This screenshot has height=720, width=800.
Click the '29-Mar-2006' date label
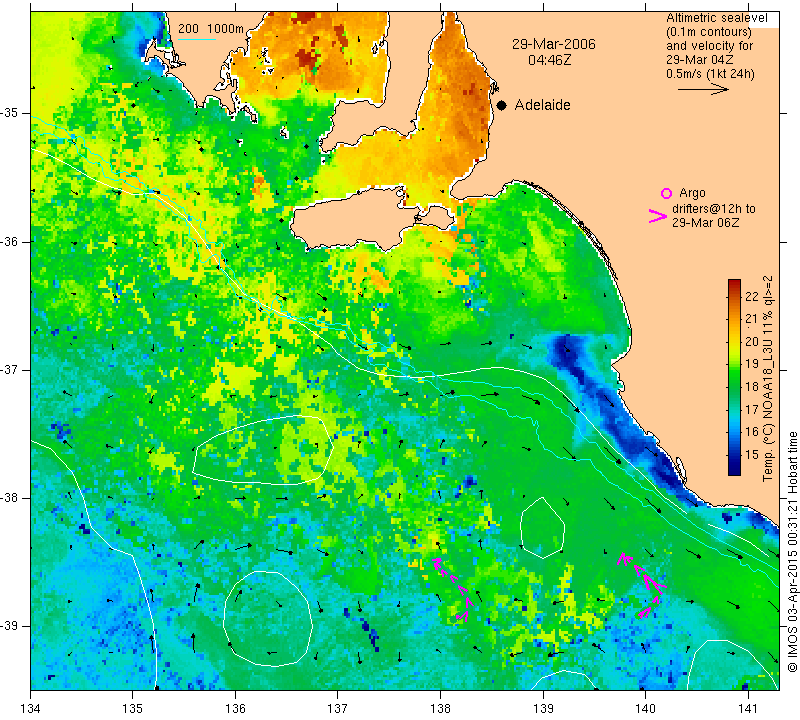[x=554, y=44]
